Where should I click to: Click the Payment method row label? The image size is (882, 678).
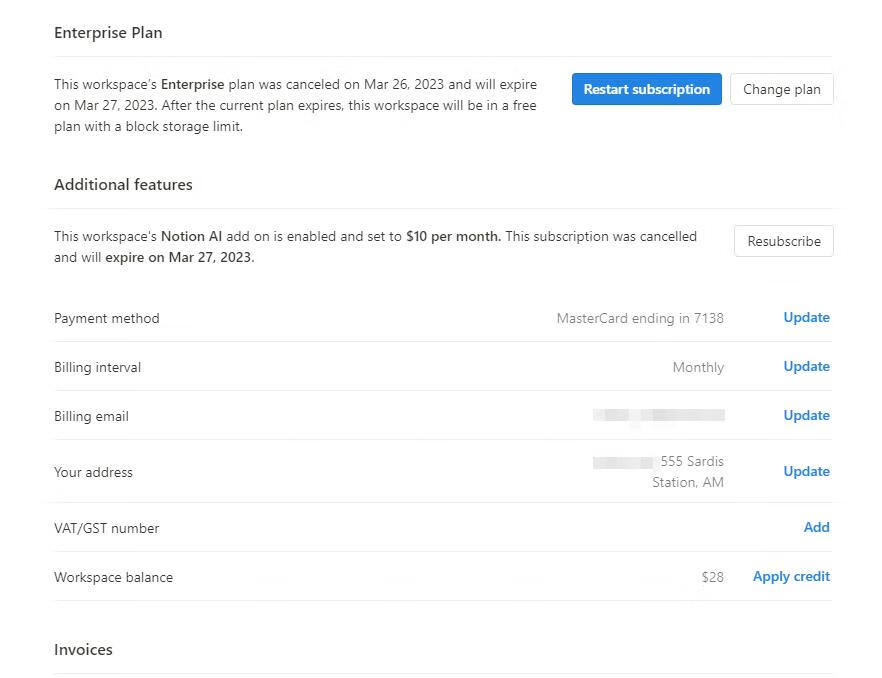pyautogui.click(x=107, y=319)
